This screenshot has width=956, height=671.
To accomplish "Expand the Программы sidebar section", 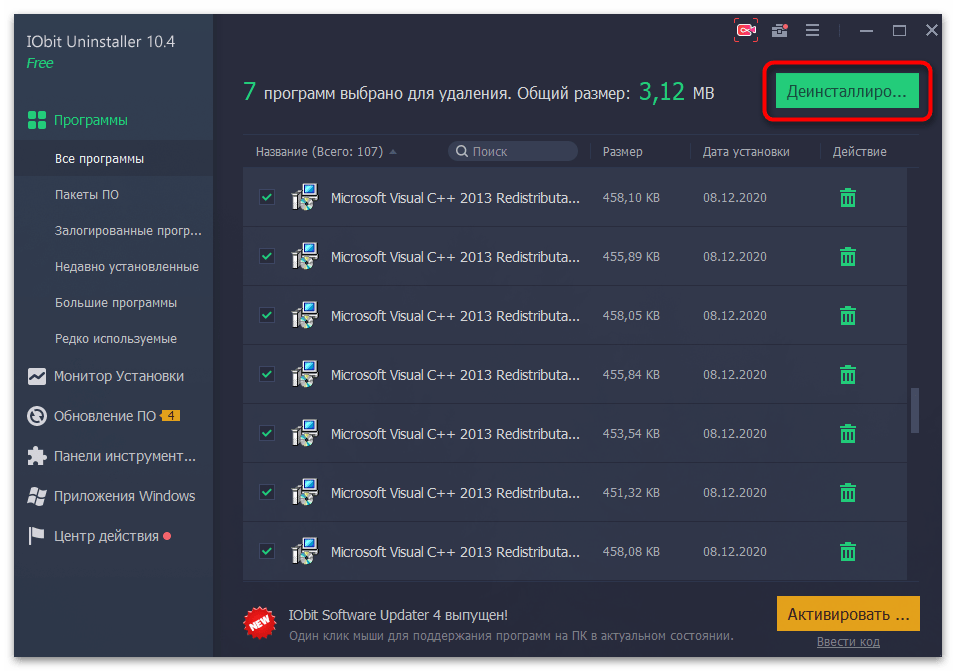I will (x=90, y=121).
